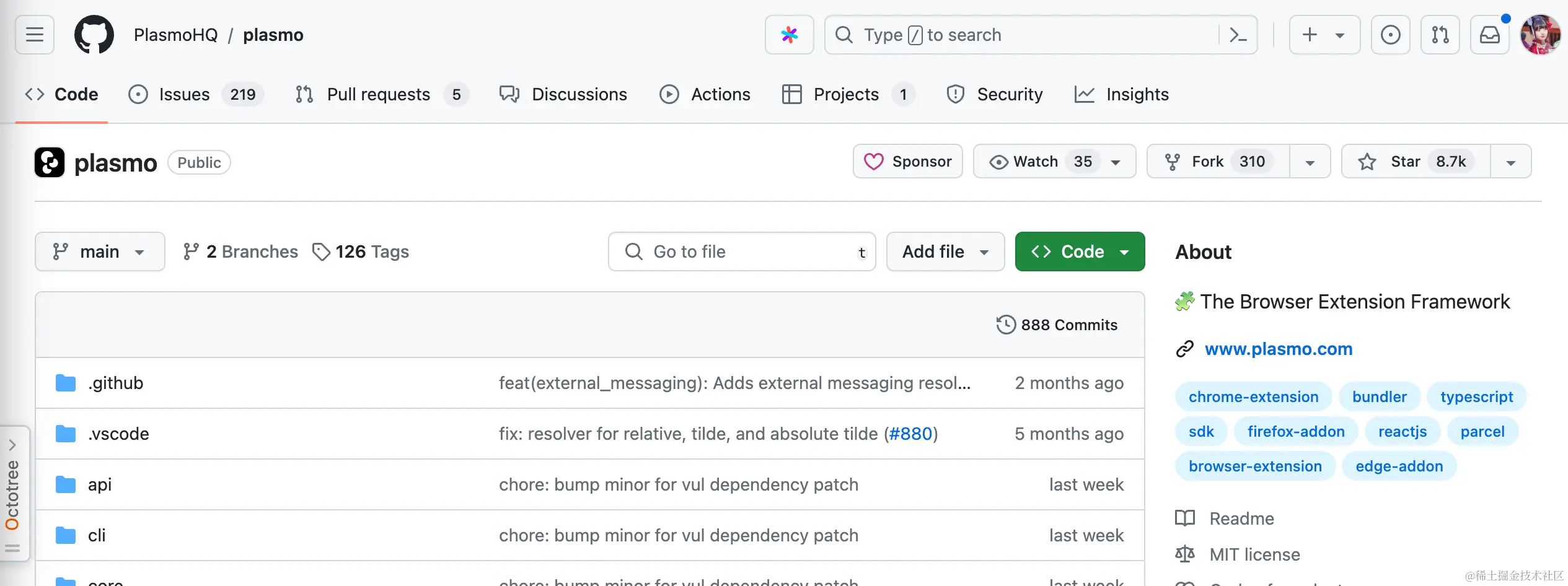Open the Watch options dropdown arrow
This screenshot has height=586, width=1568.
1116,162
